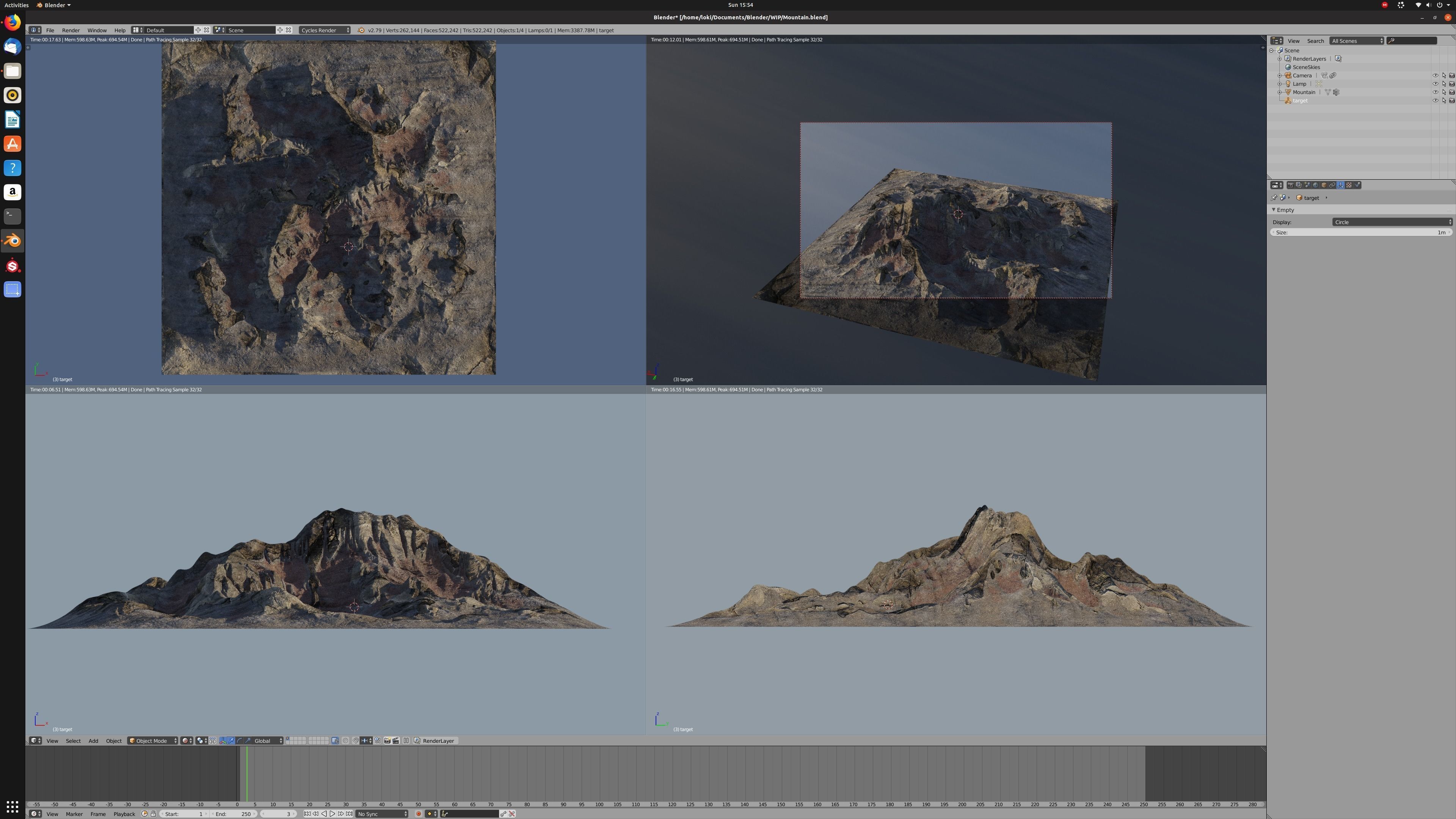This screenshot has height=819, width=1456.
Task: Open the Physics properties tab
Action: (1357, 185)
